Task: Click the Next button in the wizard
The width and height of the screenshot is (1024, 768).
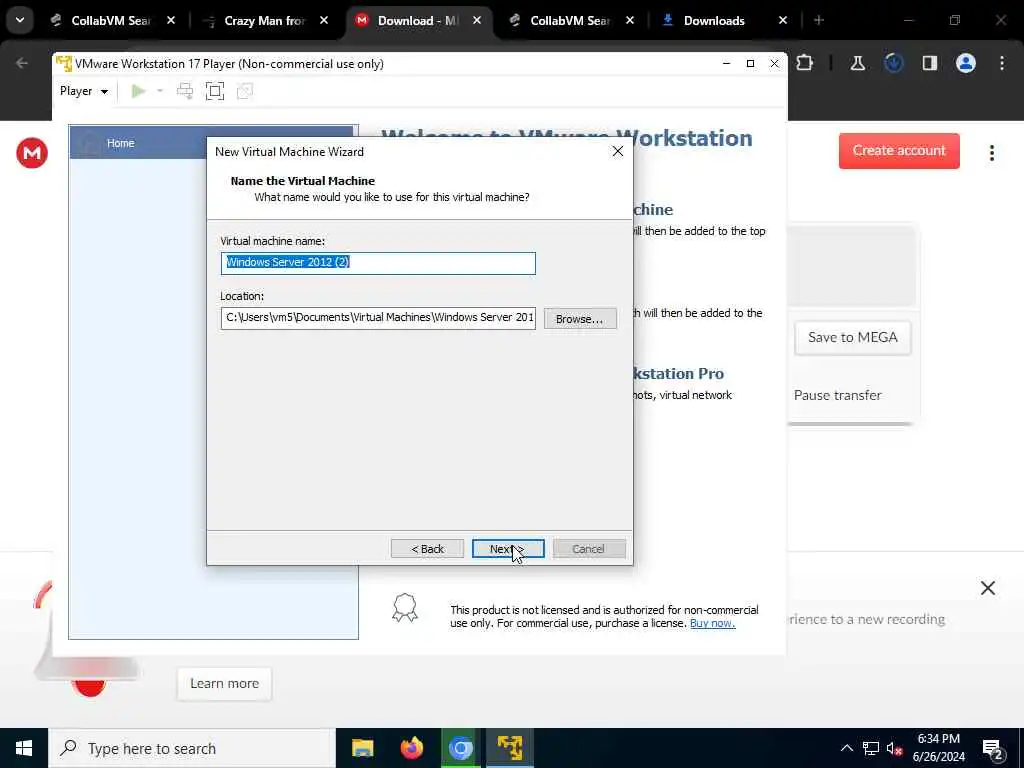Action: click(508, 549)
